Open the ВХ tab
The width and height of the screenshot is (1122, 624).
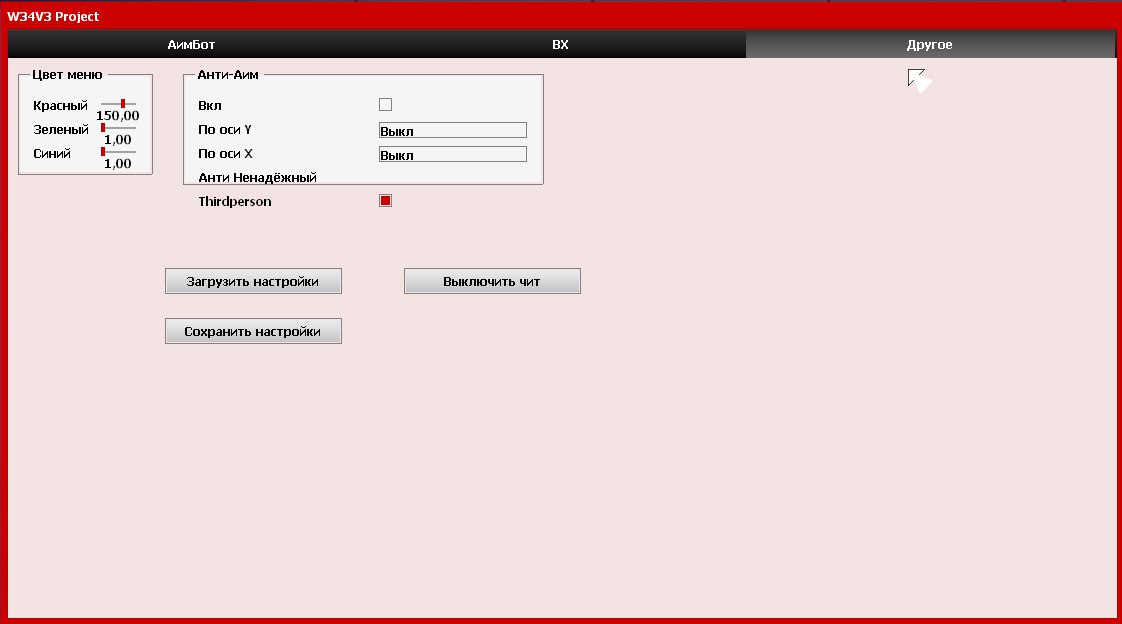[x=560, y=45]
